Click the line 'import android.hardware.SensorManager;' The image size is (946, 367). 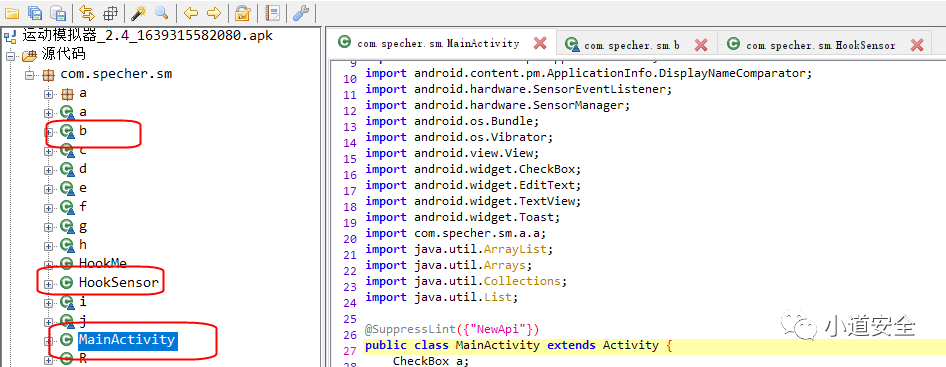498,105
